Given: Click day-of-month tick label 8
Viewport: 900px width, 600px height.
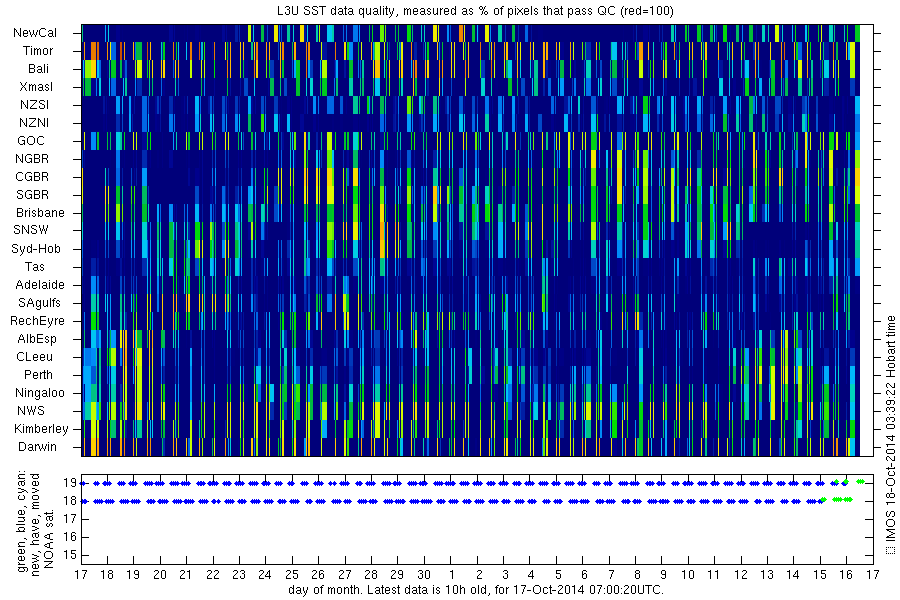Looking at the screenshot, I should pyautogui.click(x=637, y=575).
